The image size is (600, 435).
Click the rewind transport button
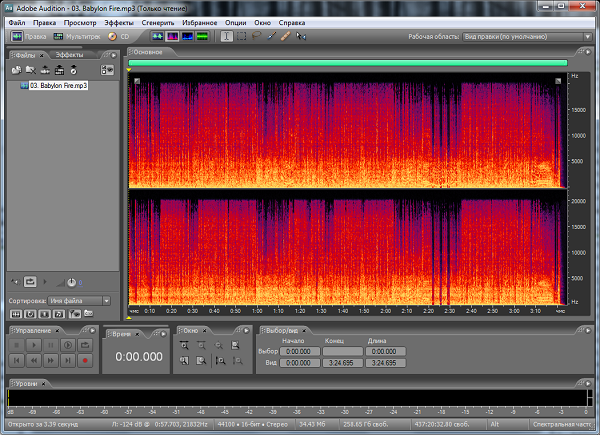(x=33, y=359)
